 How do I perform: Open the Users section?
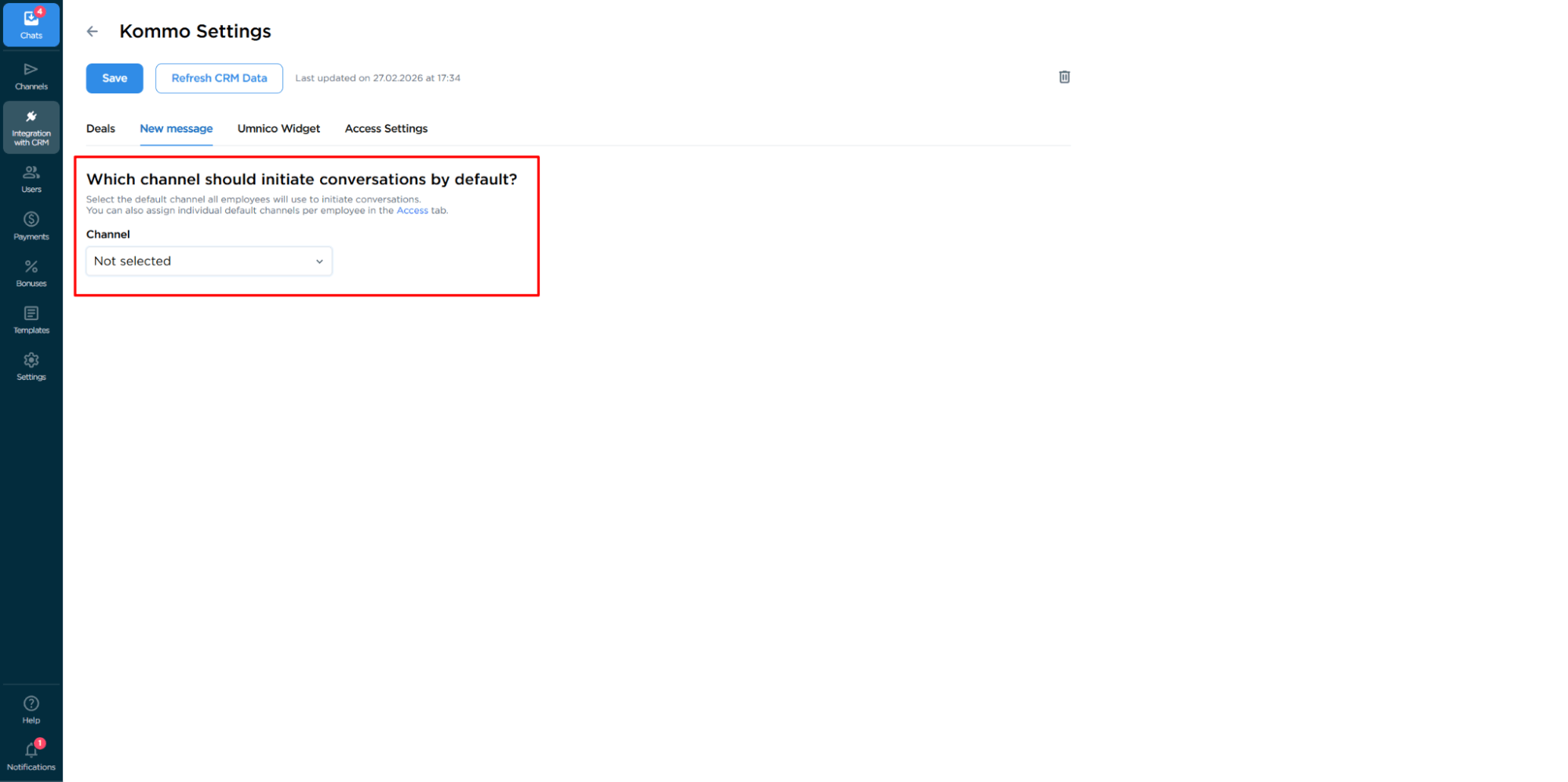click(31, 179)
